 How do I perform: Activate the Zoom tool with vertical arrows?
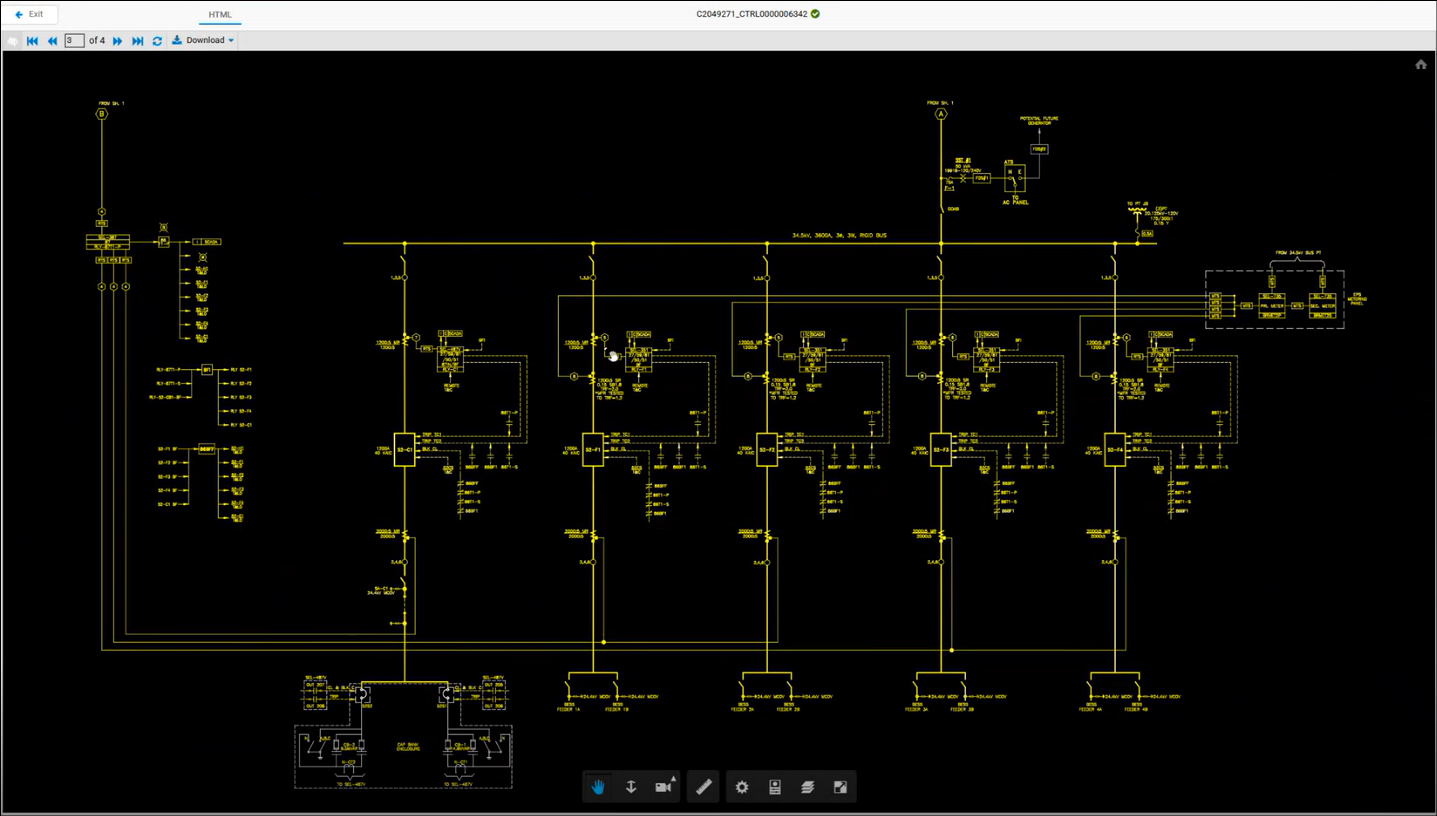631,787
